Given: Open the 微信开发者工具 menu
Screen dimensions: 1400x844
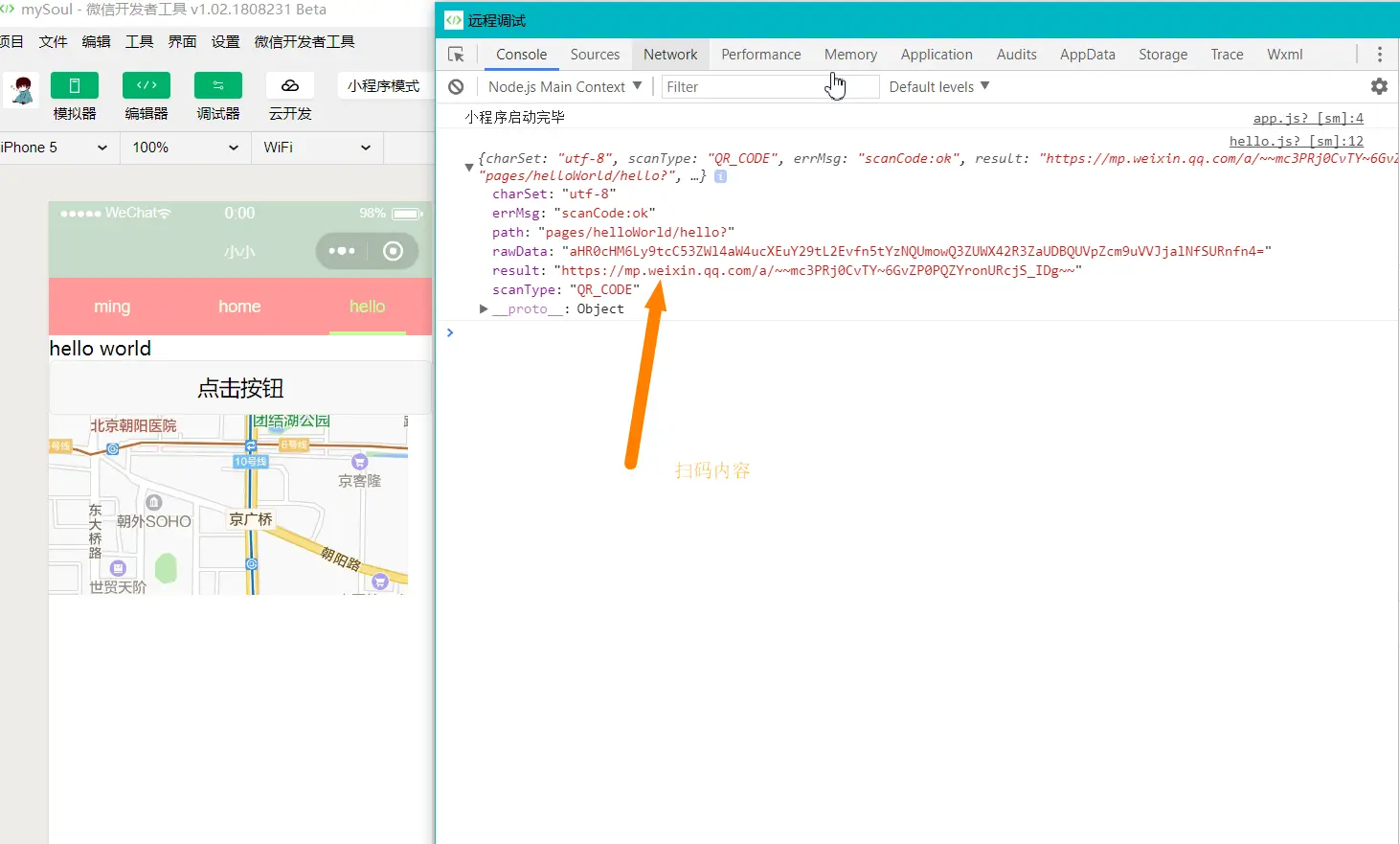Looking at the screenshot, I should pyautogui.click(x=305, y=41).
